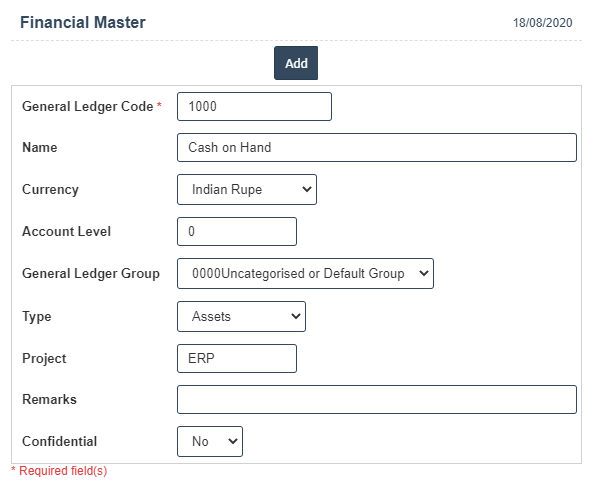Focus the empty Remarks text box

(377, 399)
